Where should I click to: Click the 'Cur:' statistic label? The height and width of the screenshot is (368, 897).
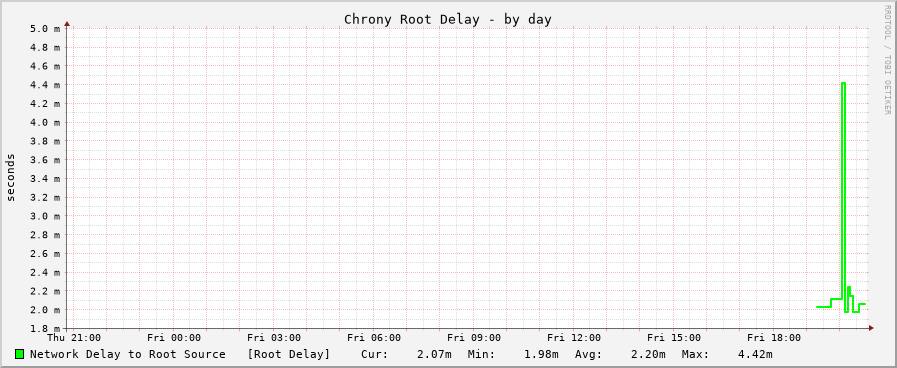375,354
